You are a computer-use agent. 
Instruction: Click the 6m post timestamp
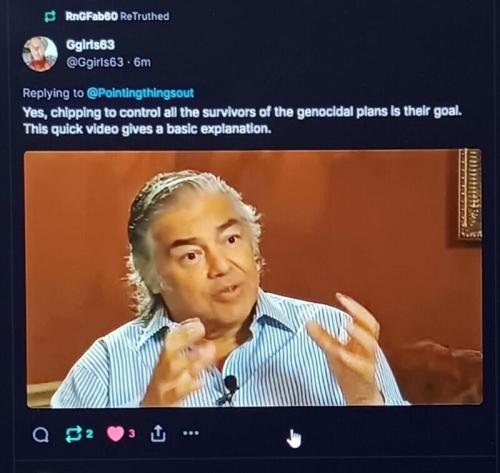point(142,62)
